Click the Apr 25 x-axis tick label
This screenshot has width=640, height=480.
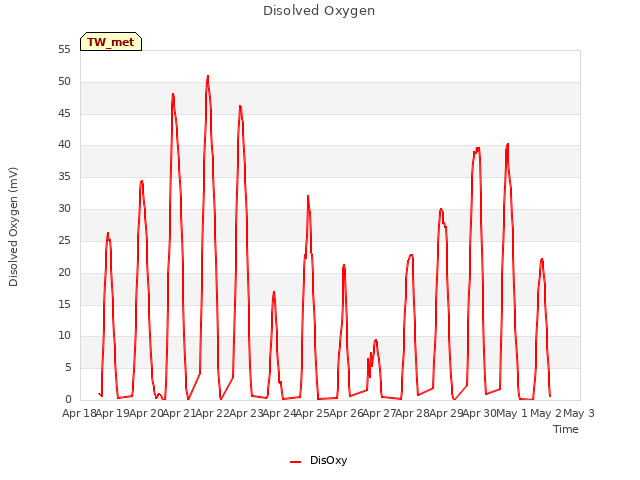[312, 413]
